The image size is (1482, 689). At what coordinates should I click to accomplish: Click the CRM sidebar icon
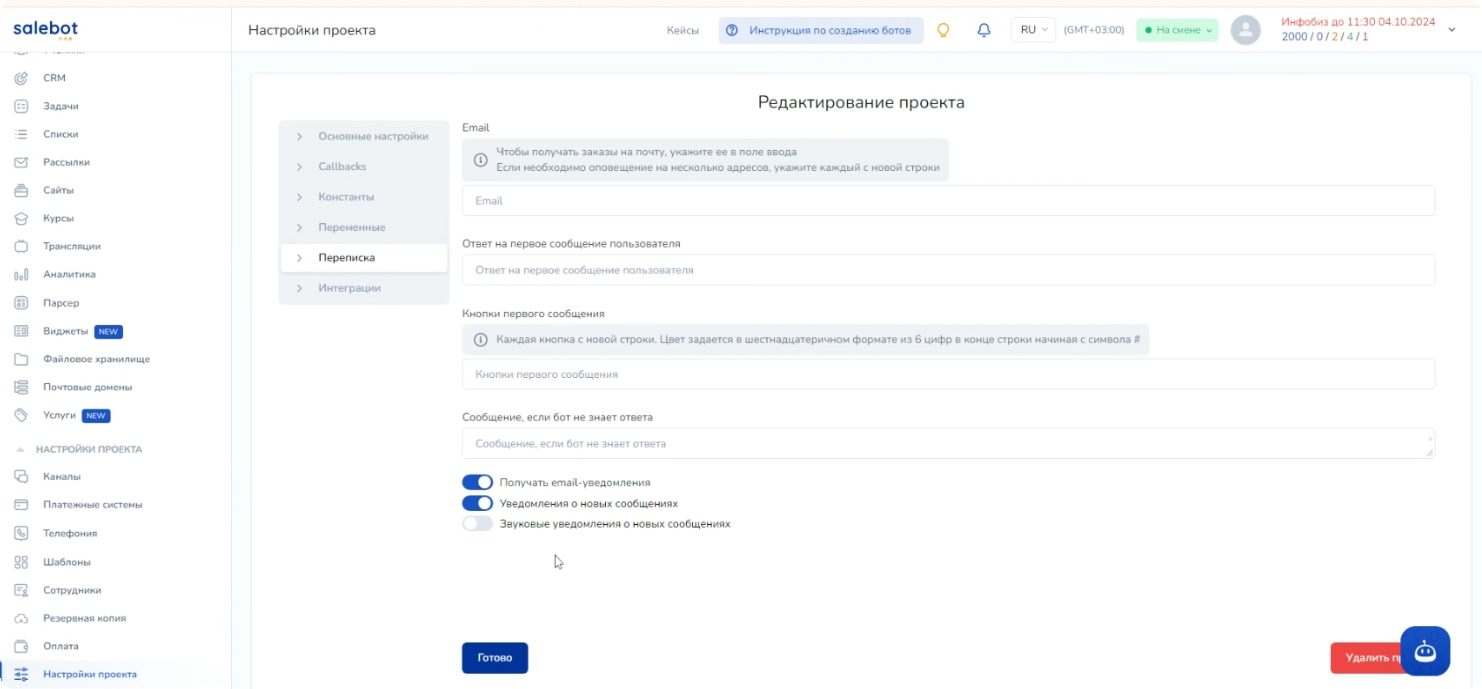click(21, 78)
